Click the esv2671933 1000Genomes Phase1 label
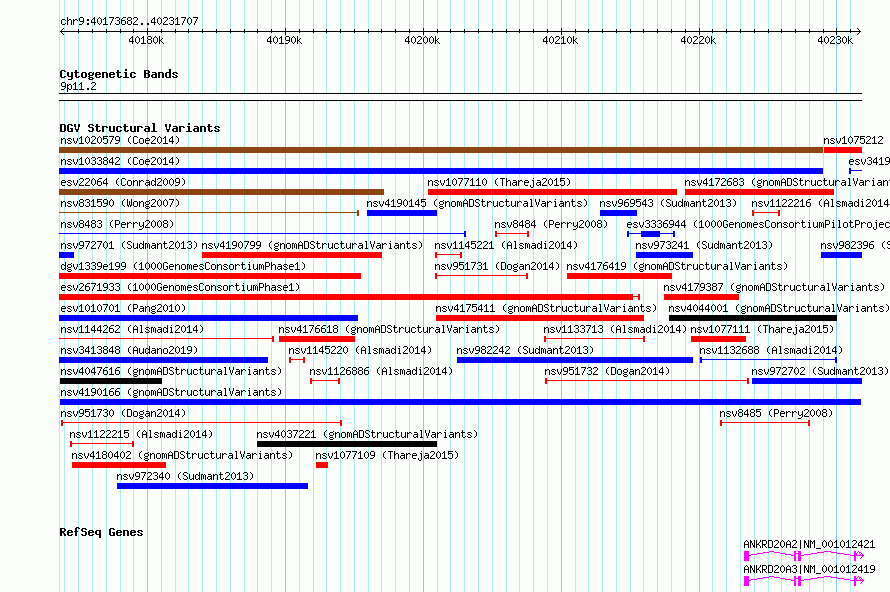This screenshot has height=592, width=890. click(x=180, y=287)
